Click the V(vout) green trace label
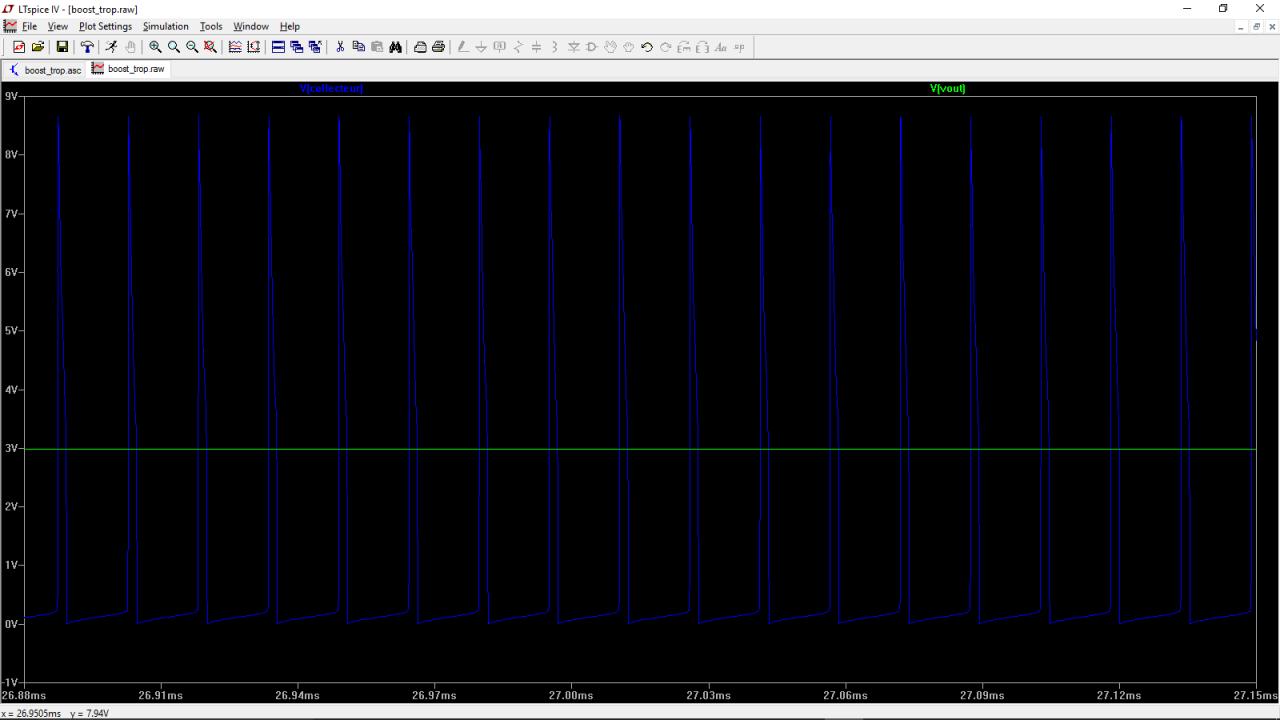 [947, 89]
